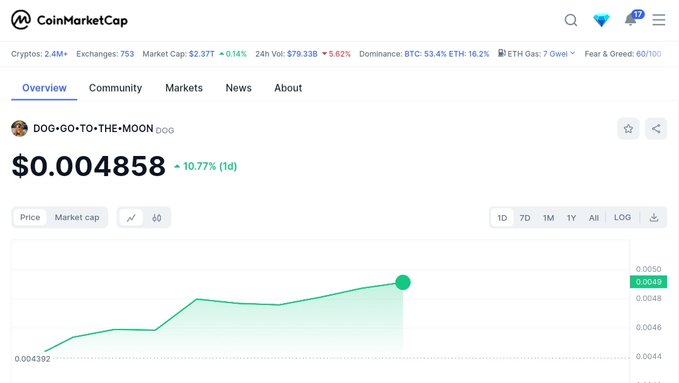The width and height of the screenshot is (679, 383).
Task: Switch to the Overview tab
Action: point(44,88)
